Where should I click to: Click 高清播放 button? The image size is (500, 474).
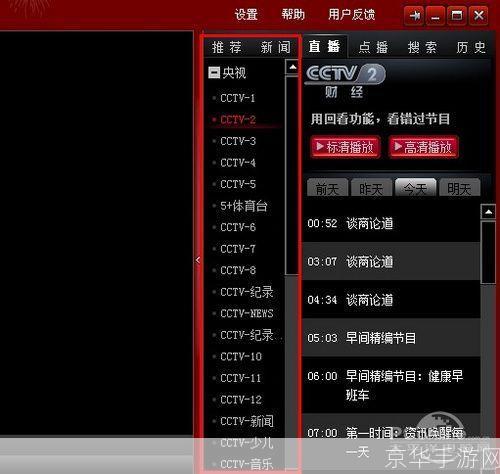[423, 147]
